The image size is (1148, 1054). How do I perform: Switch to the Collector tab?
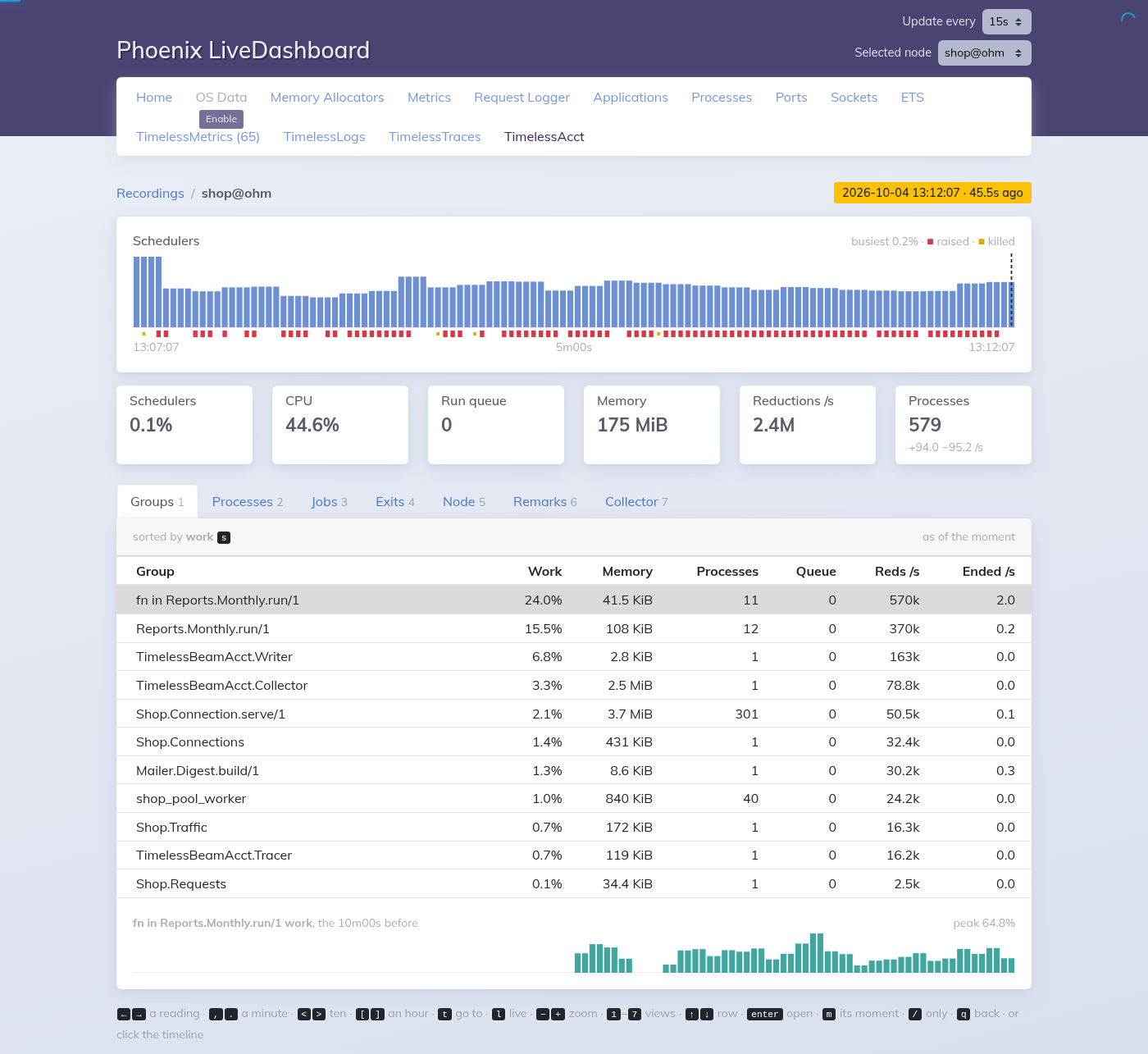point(636,502)
